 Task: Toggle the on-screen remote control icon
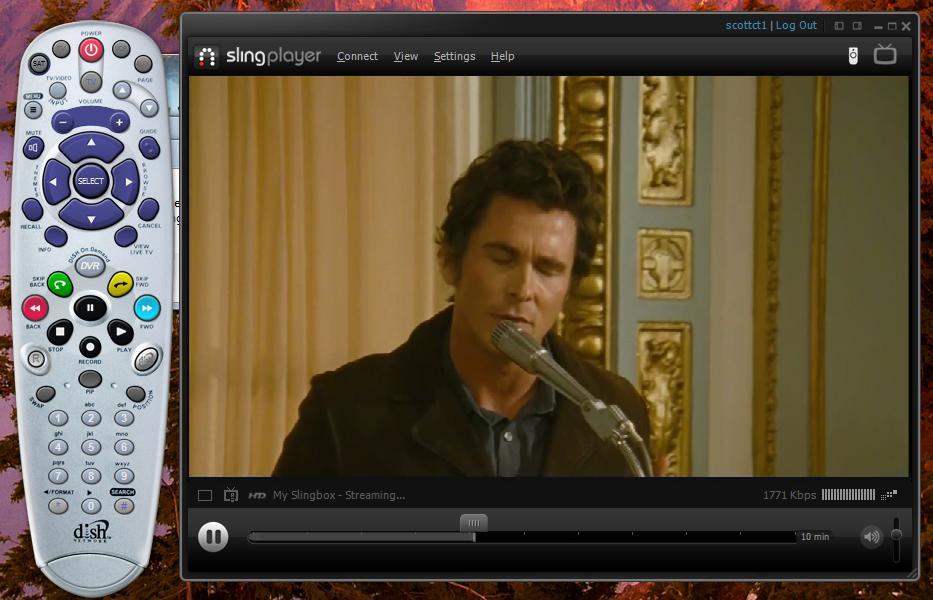[x=853, y=55]
